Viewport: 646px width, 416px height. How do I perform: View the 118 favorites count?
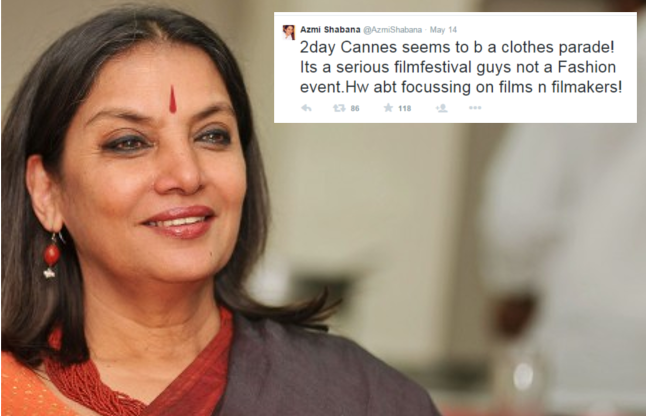(405, 108)
